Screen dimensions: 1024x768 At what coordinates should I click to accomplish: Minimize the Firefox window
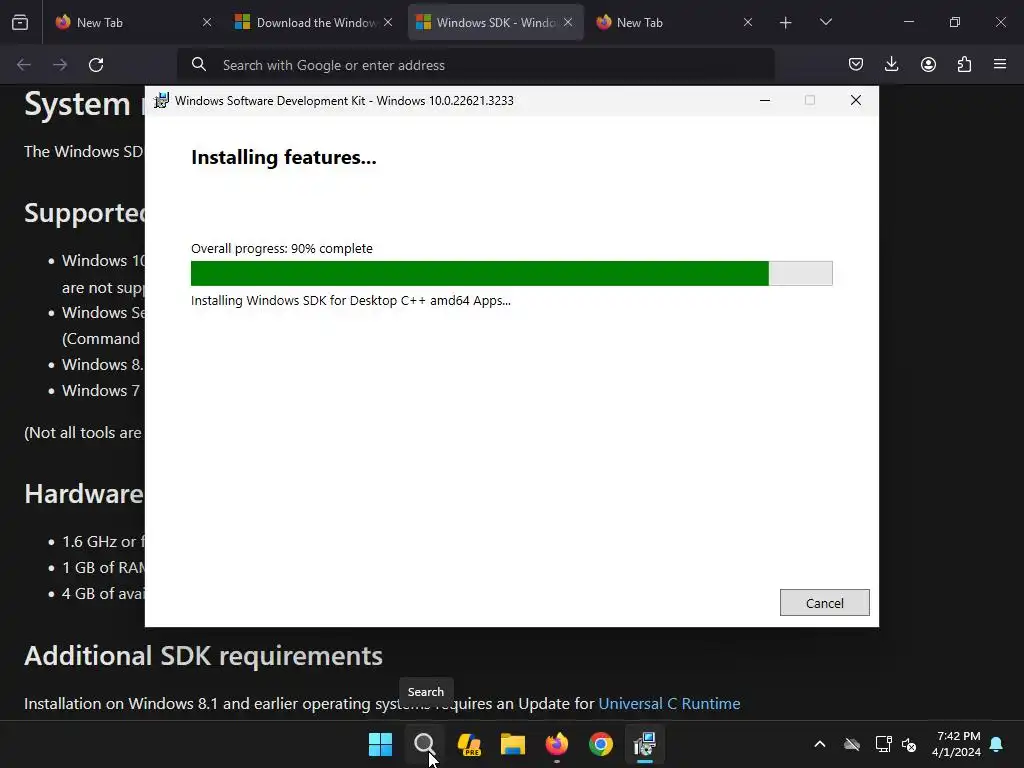tap(908, 22)
